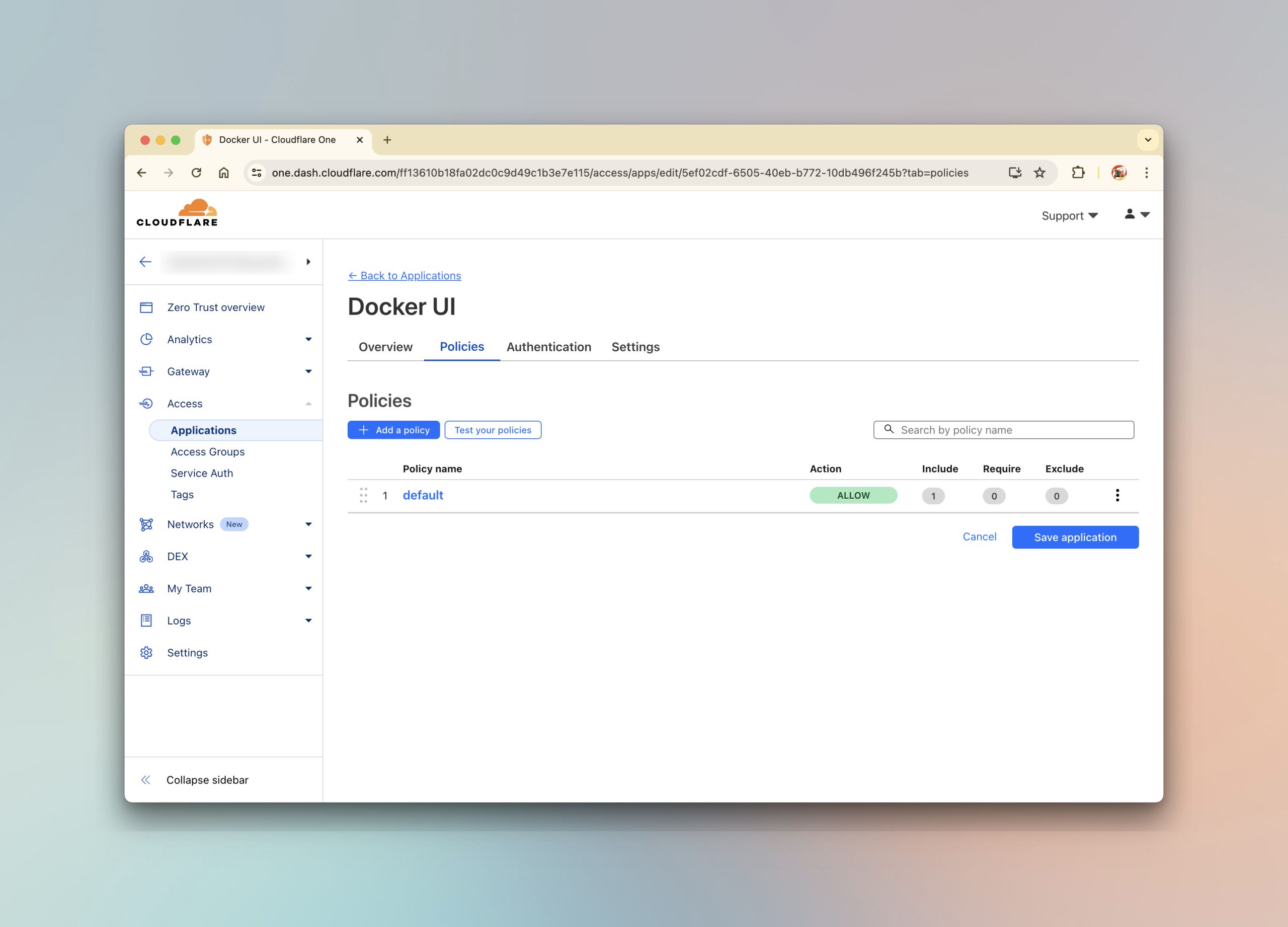Select Service Auth in the sidebar
This screenshot has height=927, width=1288.
pyautogui.click(x=202, y=473)
